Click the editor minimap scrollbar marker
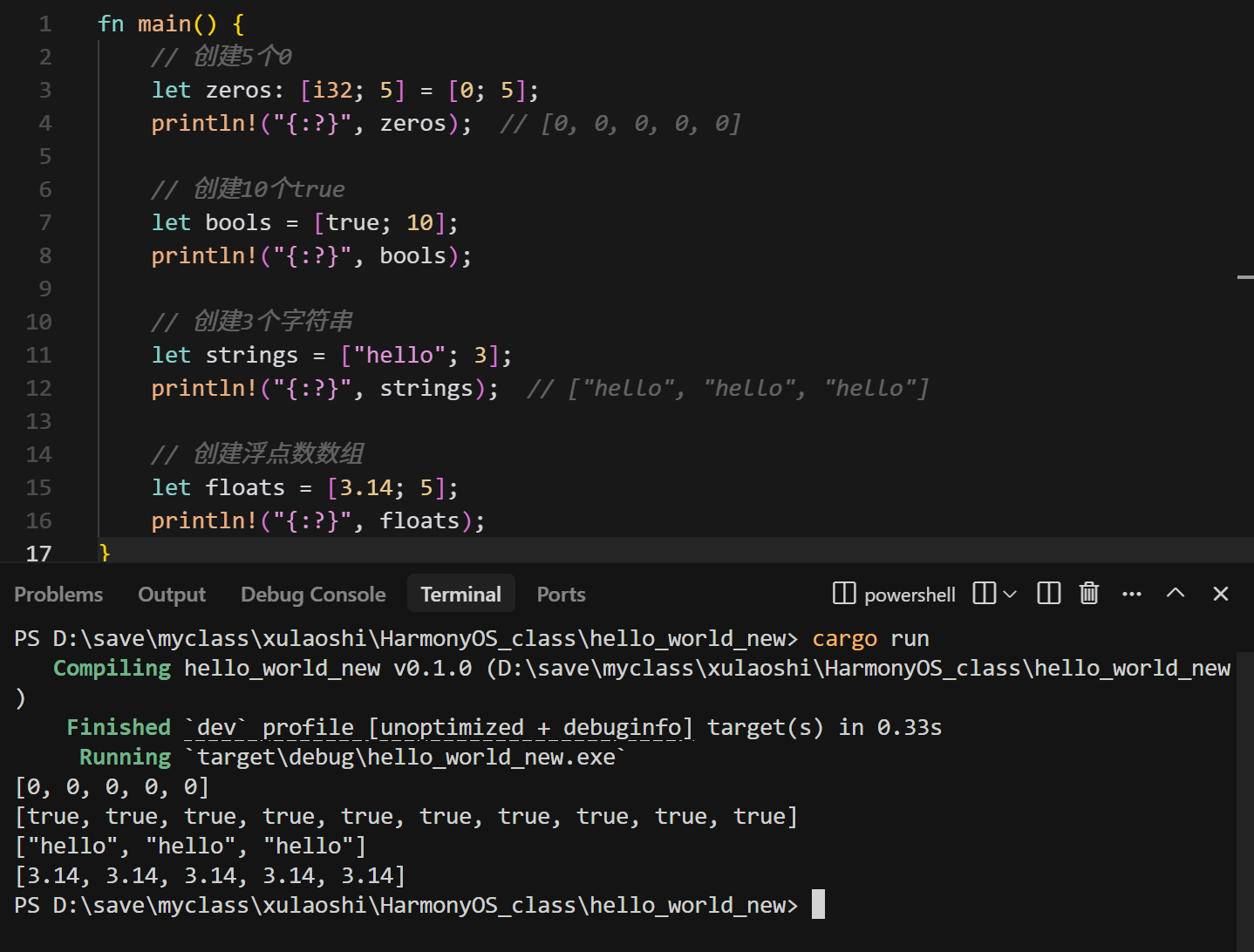Screen dimensions: 1254x952 (x=1245, y=277)
